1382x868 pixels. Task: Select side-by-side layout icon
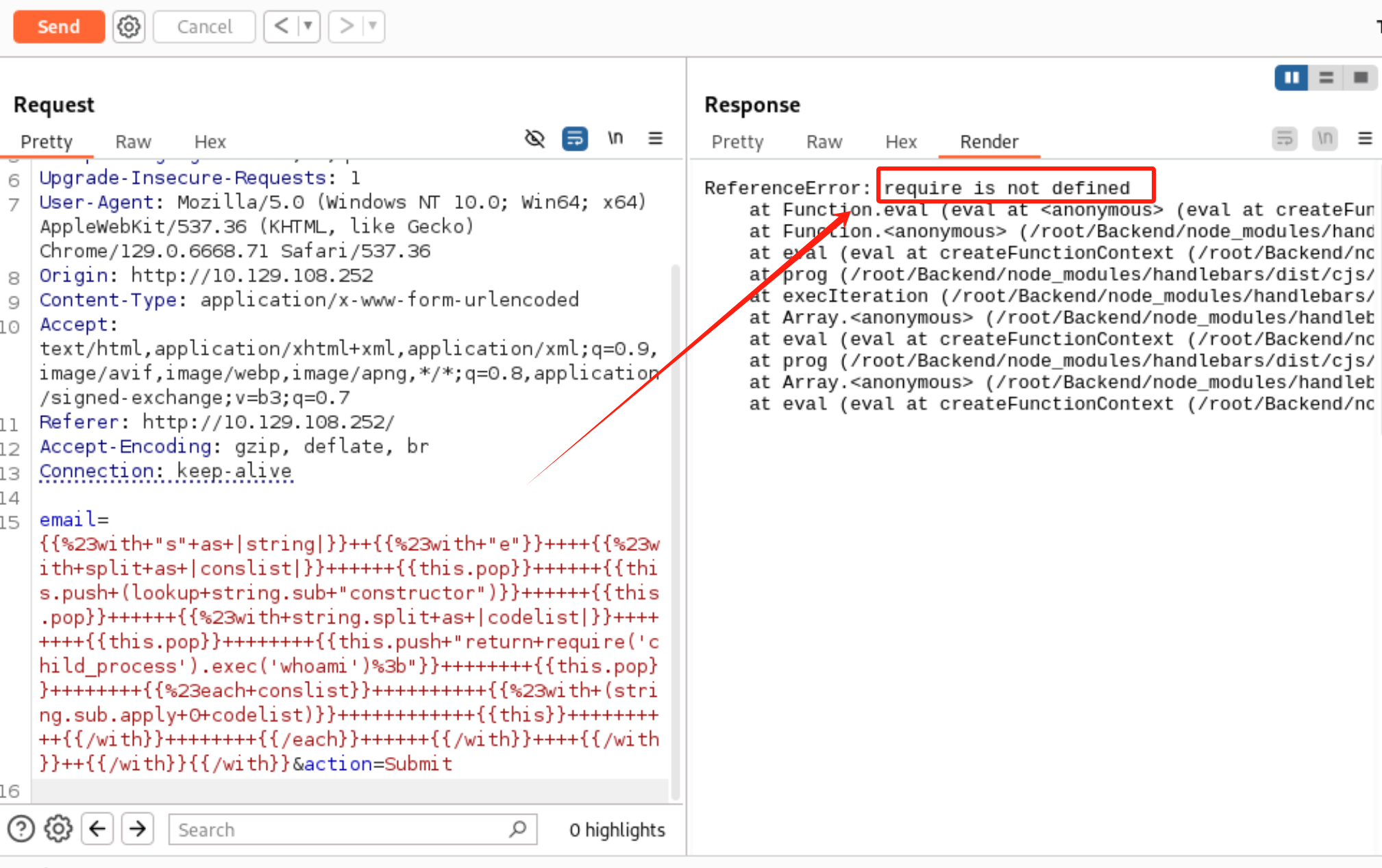[x=1291, y=78]
